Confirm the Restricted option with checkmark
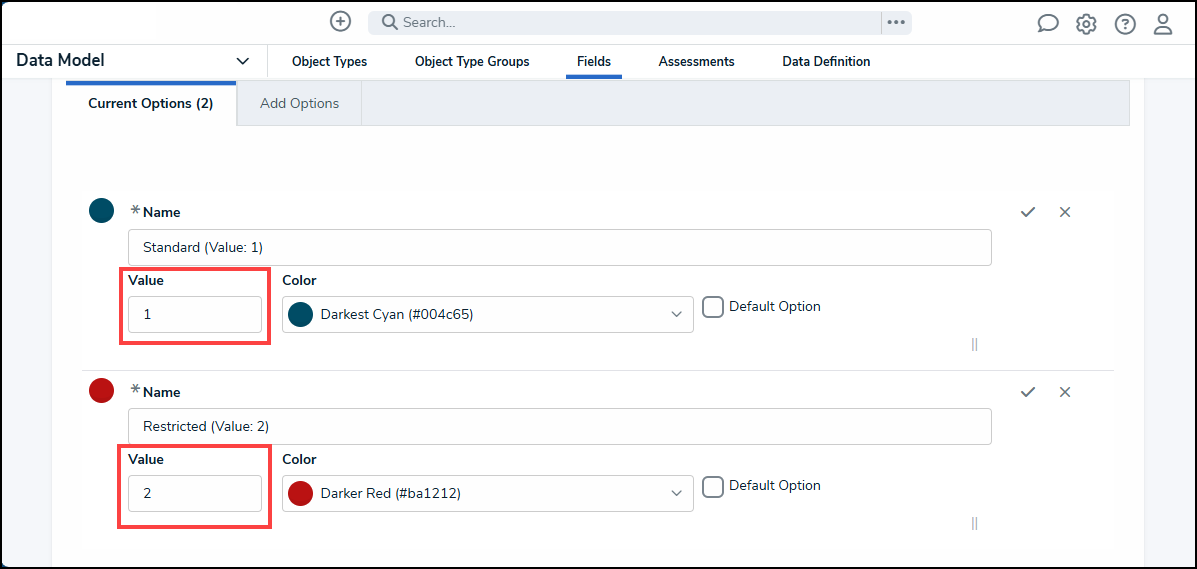 pos(1028,392)
